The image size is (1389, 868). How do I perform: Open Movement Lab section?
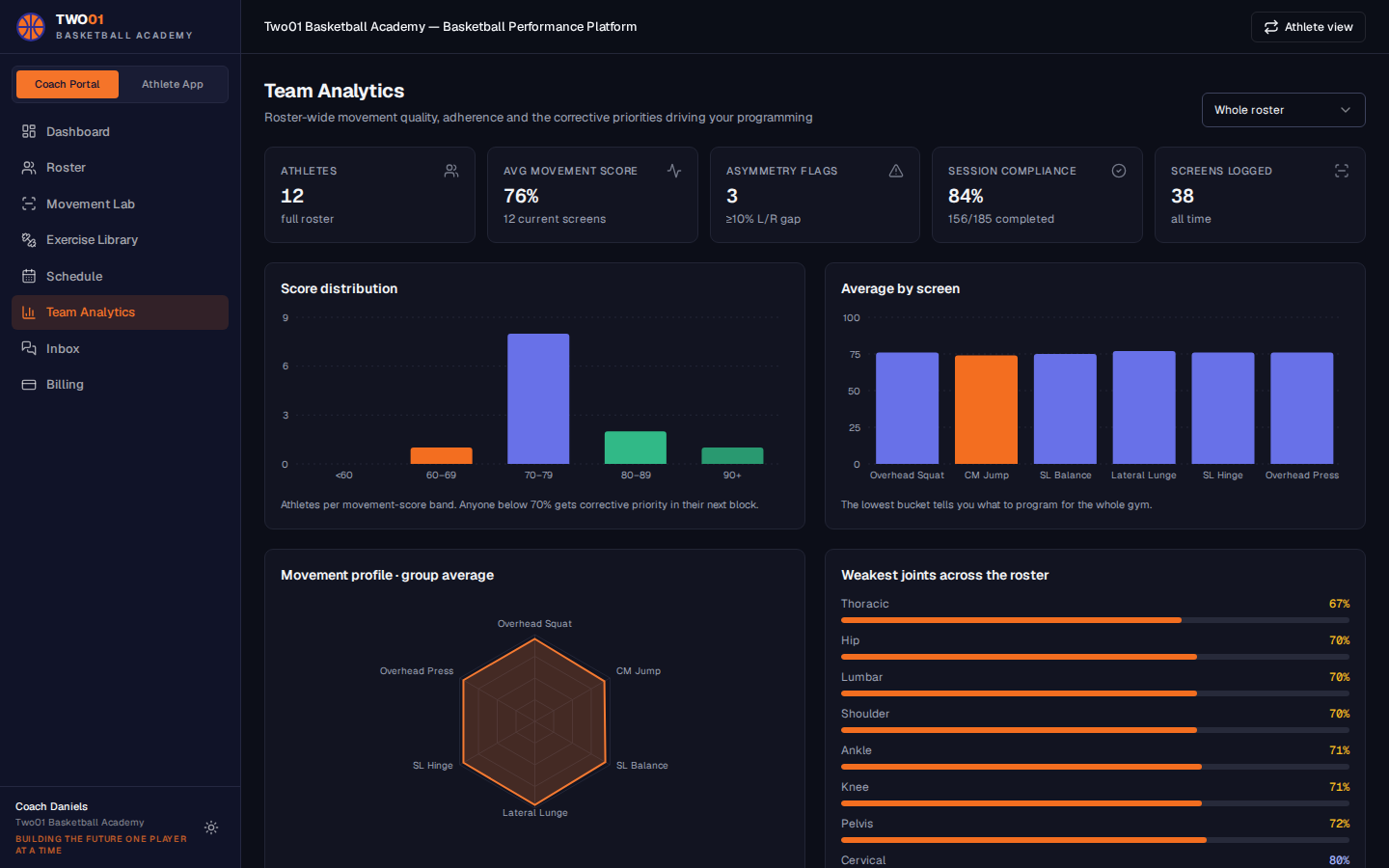tap(120, 203)
